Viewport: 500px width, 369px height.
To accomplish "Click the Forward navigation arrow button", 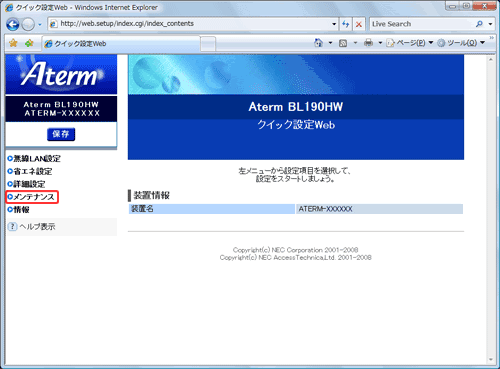I will 28,24.
